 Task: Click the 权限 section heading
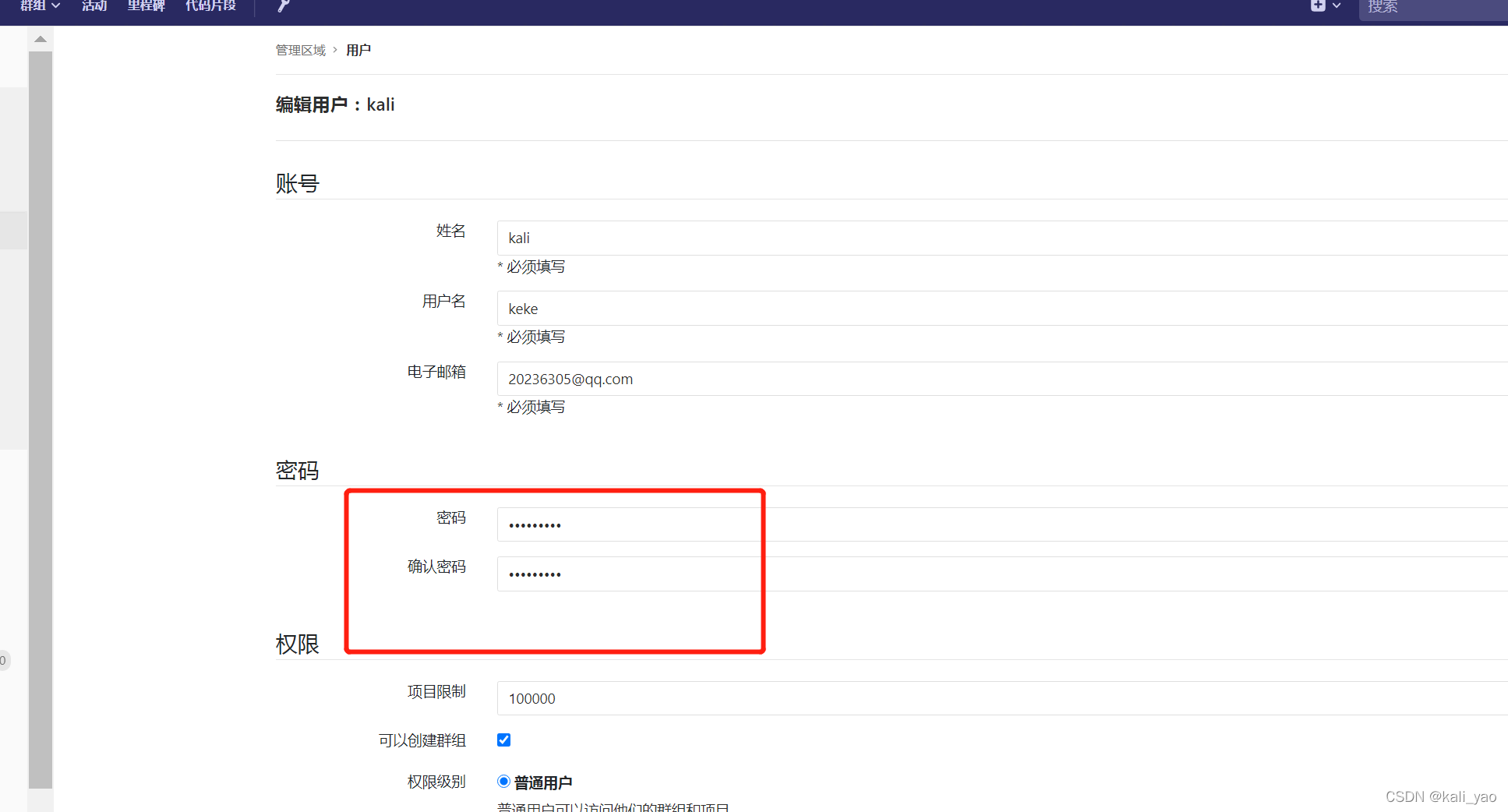(x=298, y=644)
